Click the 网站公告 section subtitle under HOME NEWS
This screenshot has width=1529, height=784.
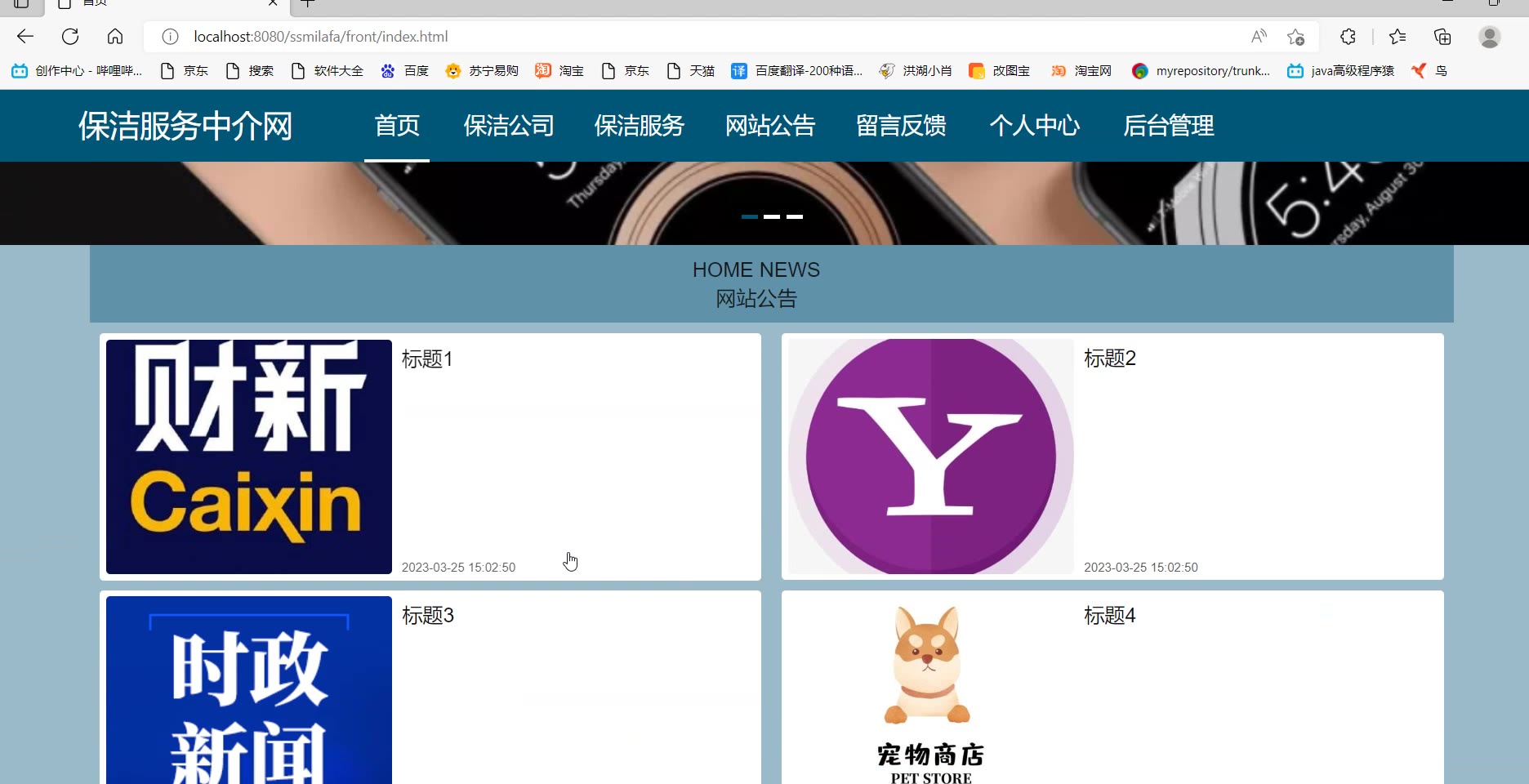[756, 299]
